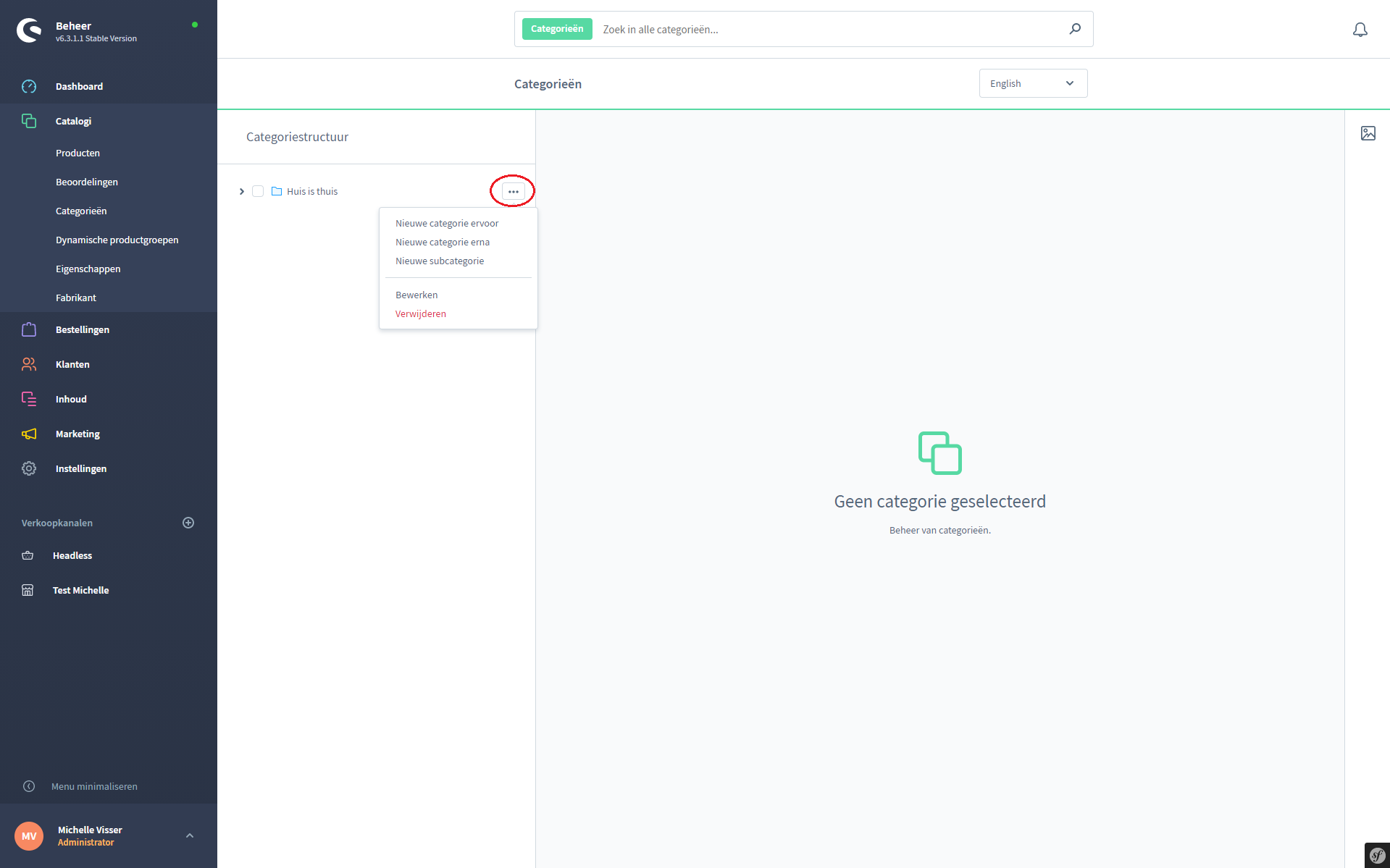The height and width of the screenshot is (868, 1390).
Task: Click the Marketing megaphone icon
Action: click(29, 434)
